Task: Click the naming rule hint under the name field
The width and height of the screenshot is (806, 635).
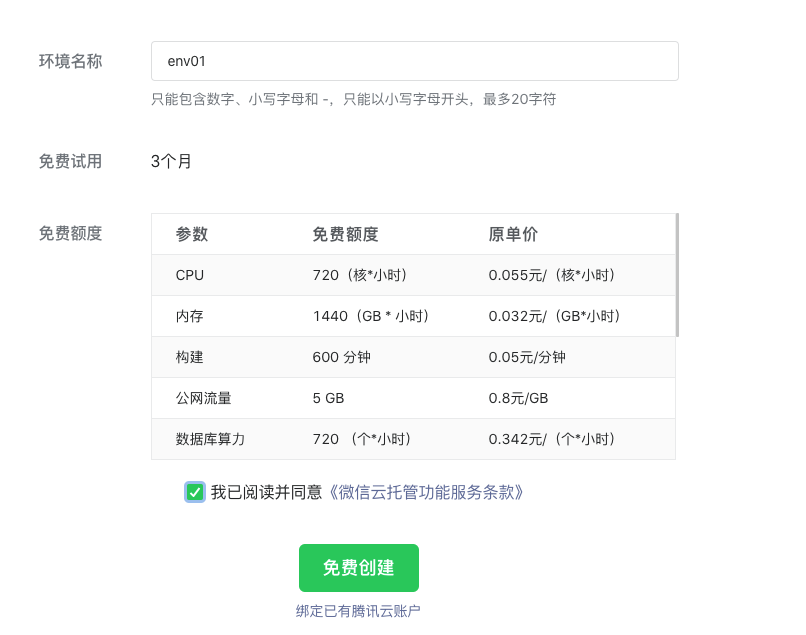Action: [x=354, y=99]
